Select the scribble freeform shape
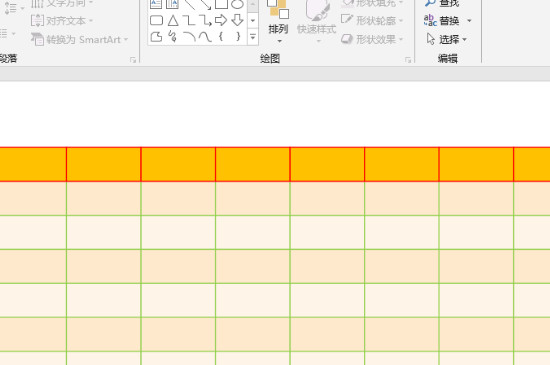 (x=172, y=36)
